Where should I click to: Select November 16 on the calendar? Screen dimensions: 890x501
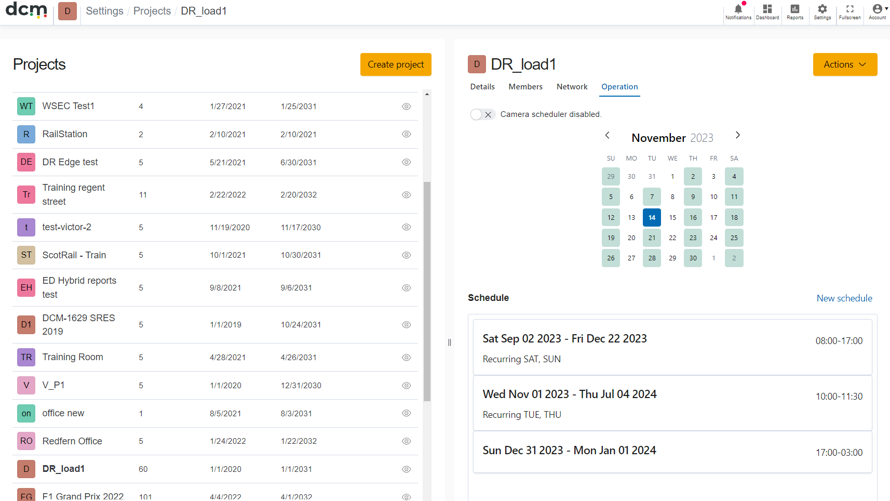coord(692,217)
